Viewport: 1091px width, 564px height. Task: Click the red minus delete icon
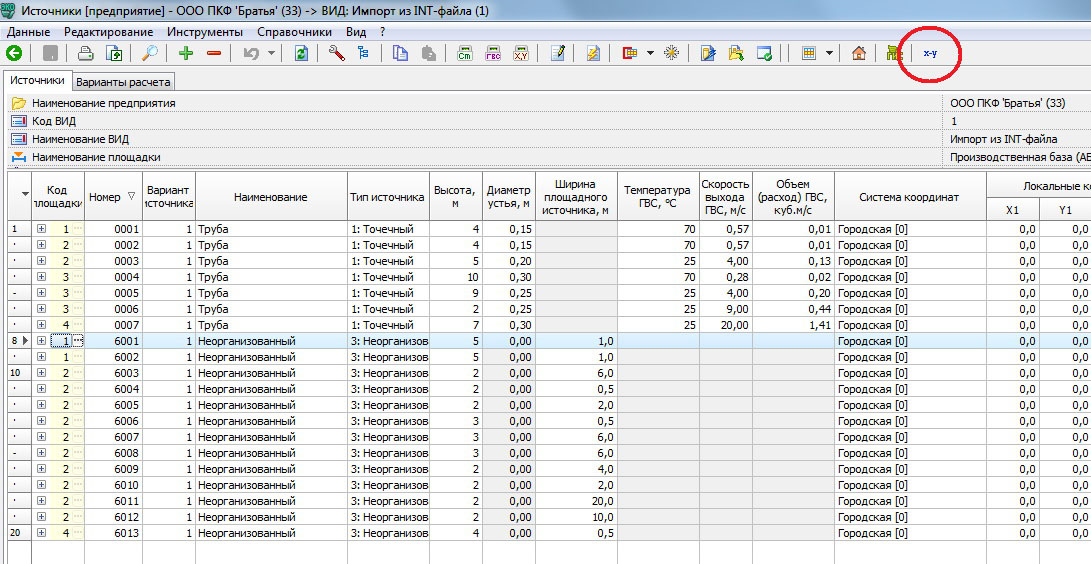[213, 54]
